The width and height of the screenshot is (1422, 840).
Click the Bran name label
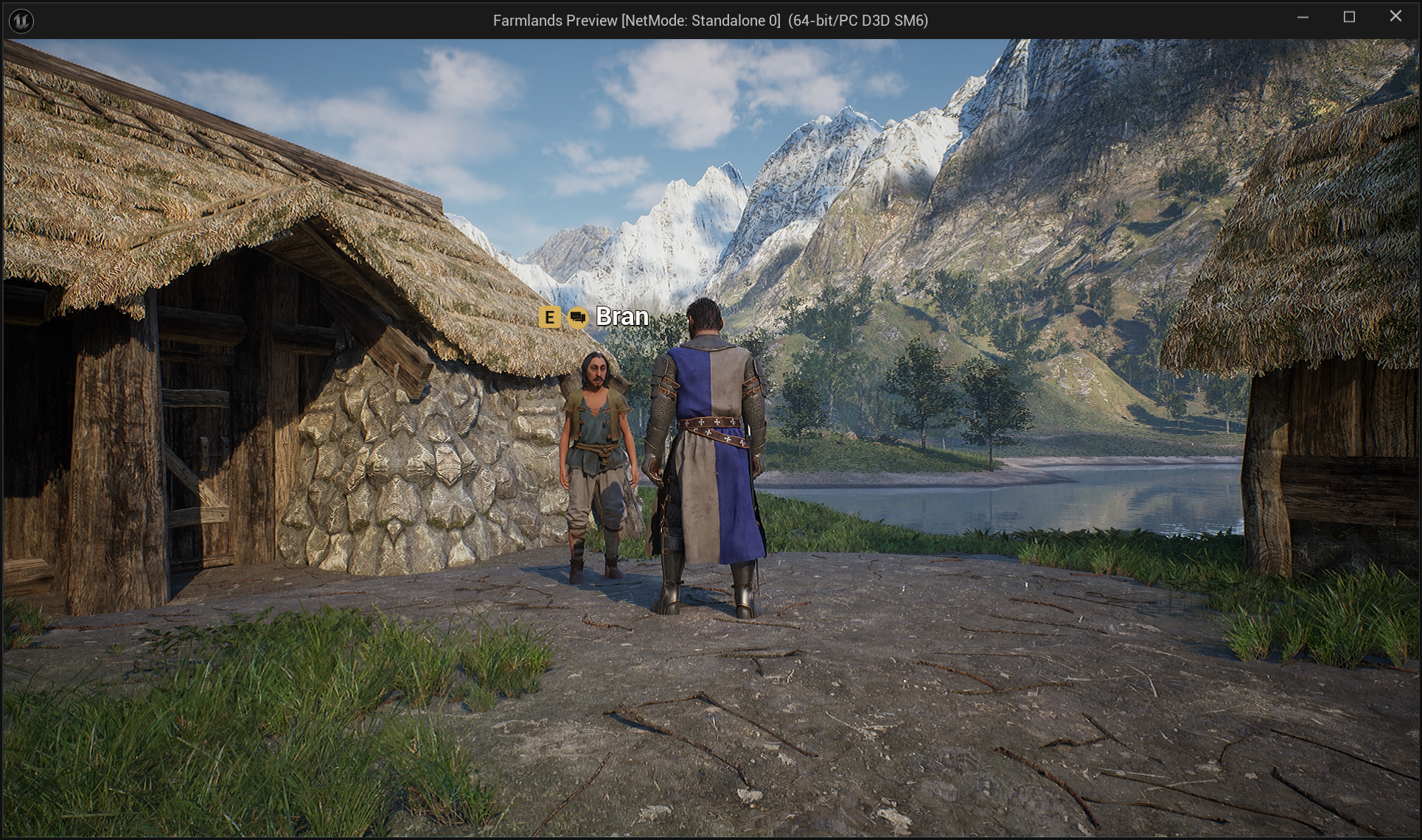pos(622,317)
